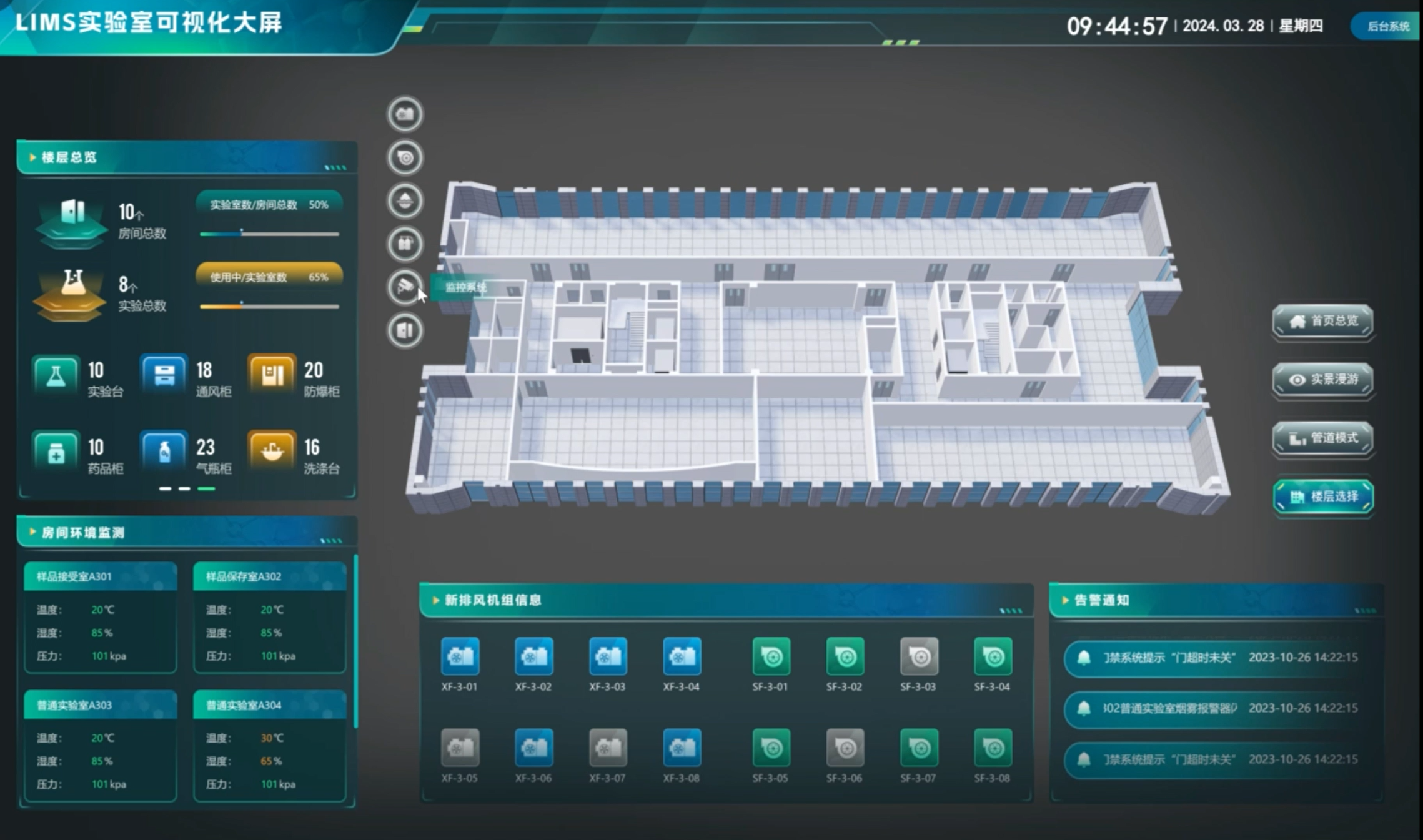This screenshot has width=1423, height=840.
Task: Go to 首页总览 home overview
Action: pos(1322,321)
